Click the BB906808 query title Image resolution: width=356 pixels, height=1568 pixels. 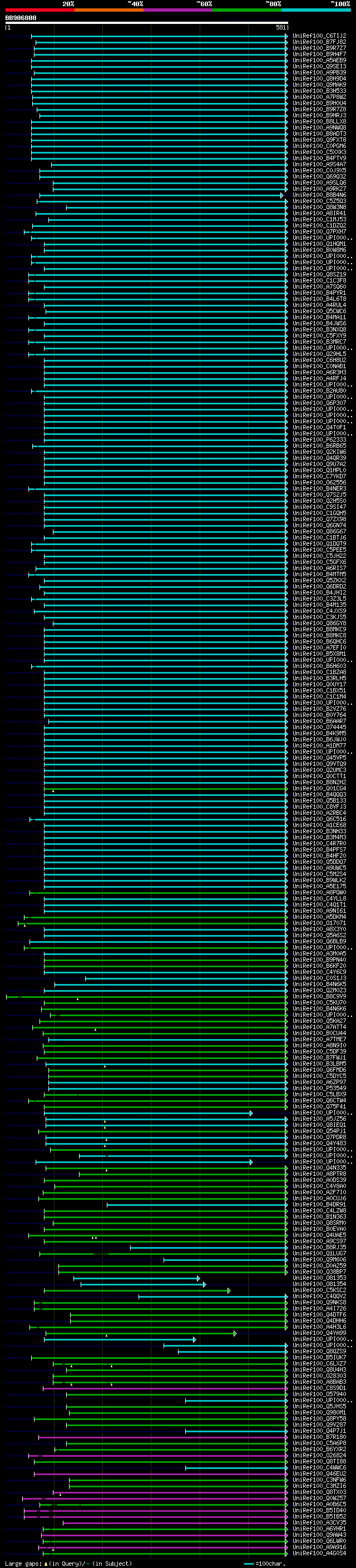click(x=21, y=18)
